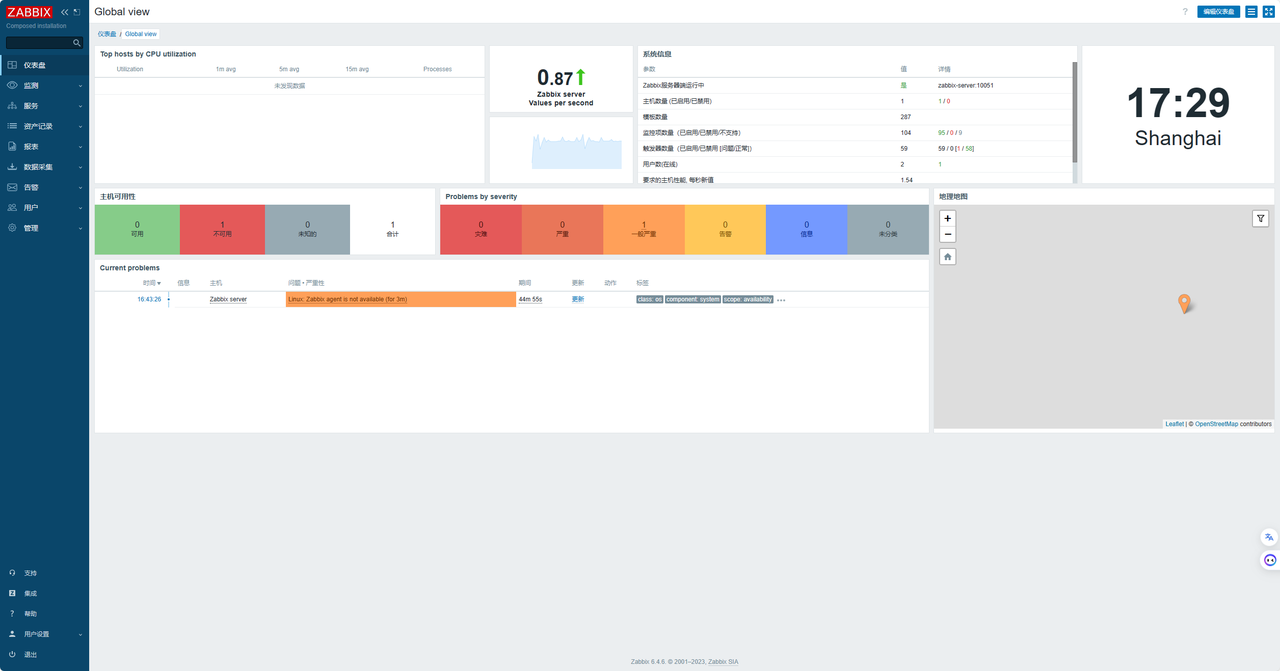
Task: Click the 未分类 not classified severity tile
Action: click(888, 229)
